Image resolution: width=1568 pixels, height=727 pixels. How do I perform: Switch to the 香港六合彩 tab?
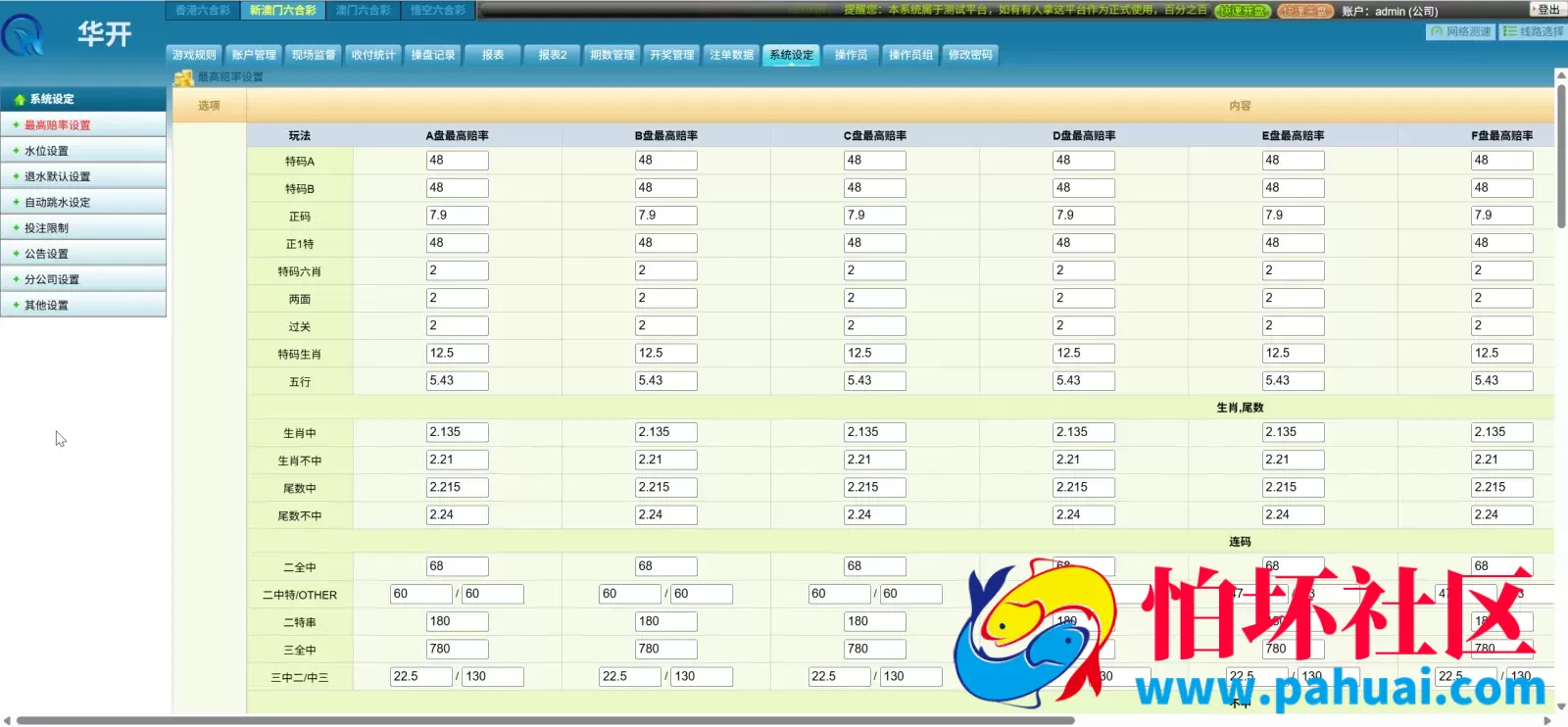[203, 11]
